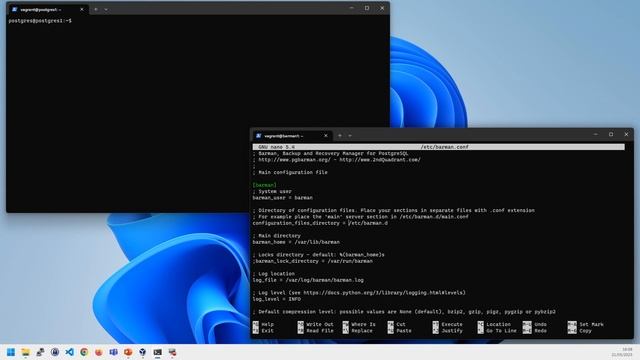Click the nano Redo shortcut label
Image resolution: width=640 pixels, height=360 pixels.
pyautogui.click(x=540, y=331)
